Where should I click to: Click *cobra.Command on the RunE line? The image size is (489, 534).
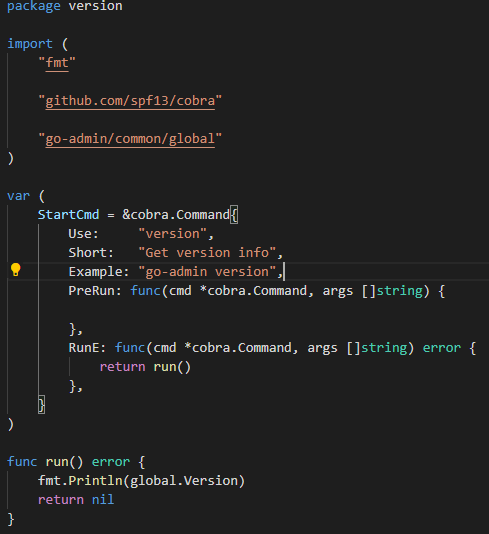coord(238,348)
